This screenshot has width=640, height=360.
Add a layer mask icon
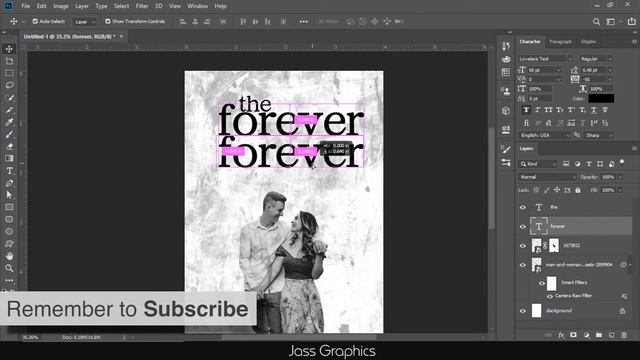[x=573, y=335]
